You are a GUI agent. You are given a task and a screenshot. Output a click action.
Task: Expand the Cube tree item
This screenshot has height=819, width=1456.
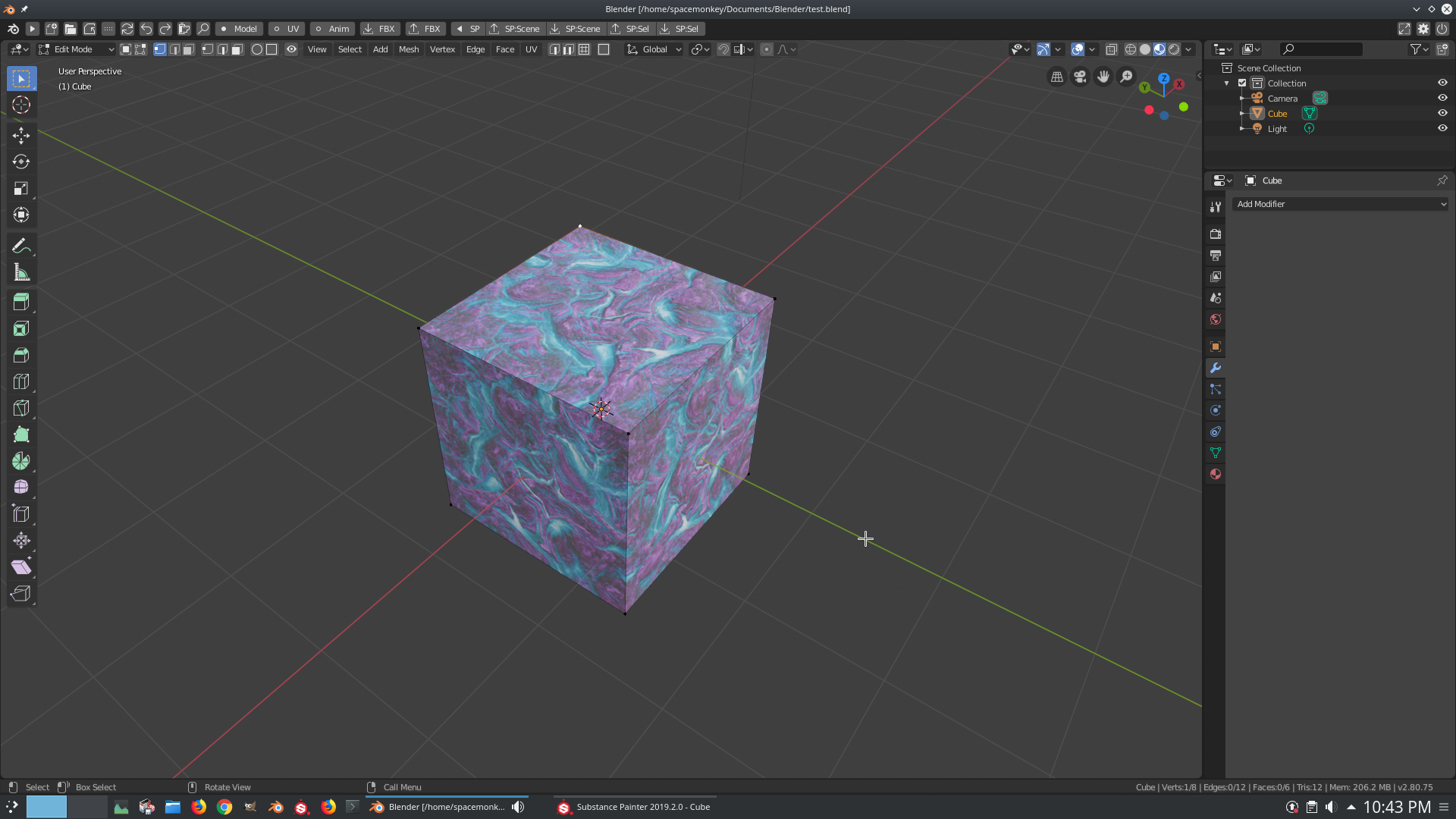click(1241, 113)
